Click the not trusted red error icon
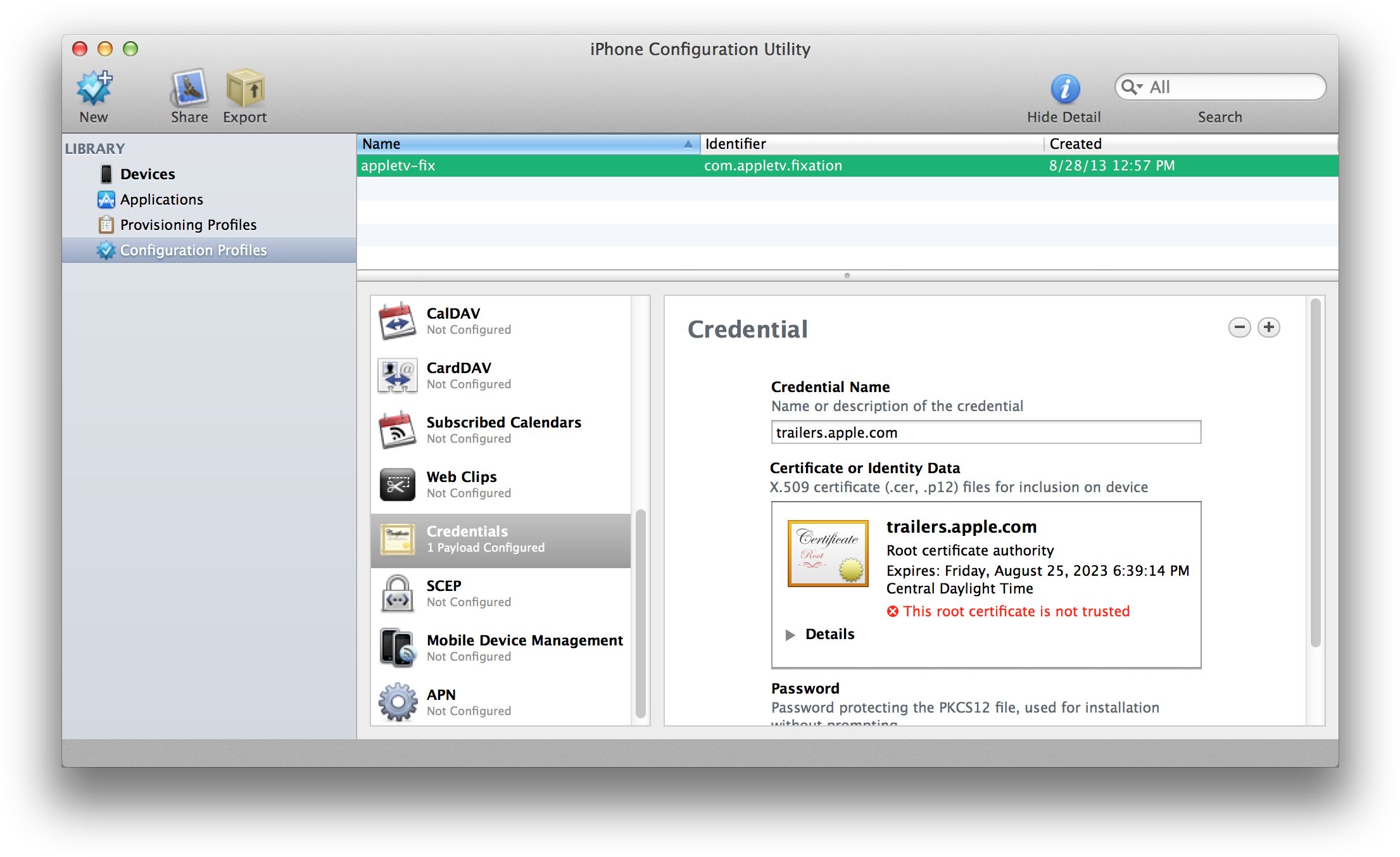The width and height of the screenshot is (1400, 857). coord(893,611)
